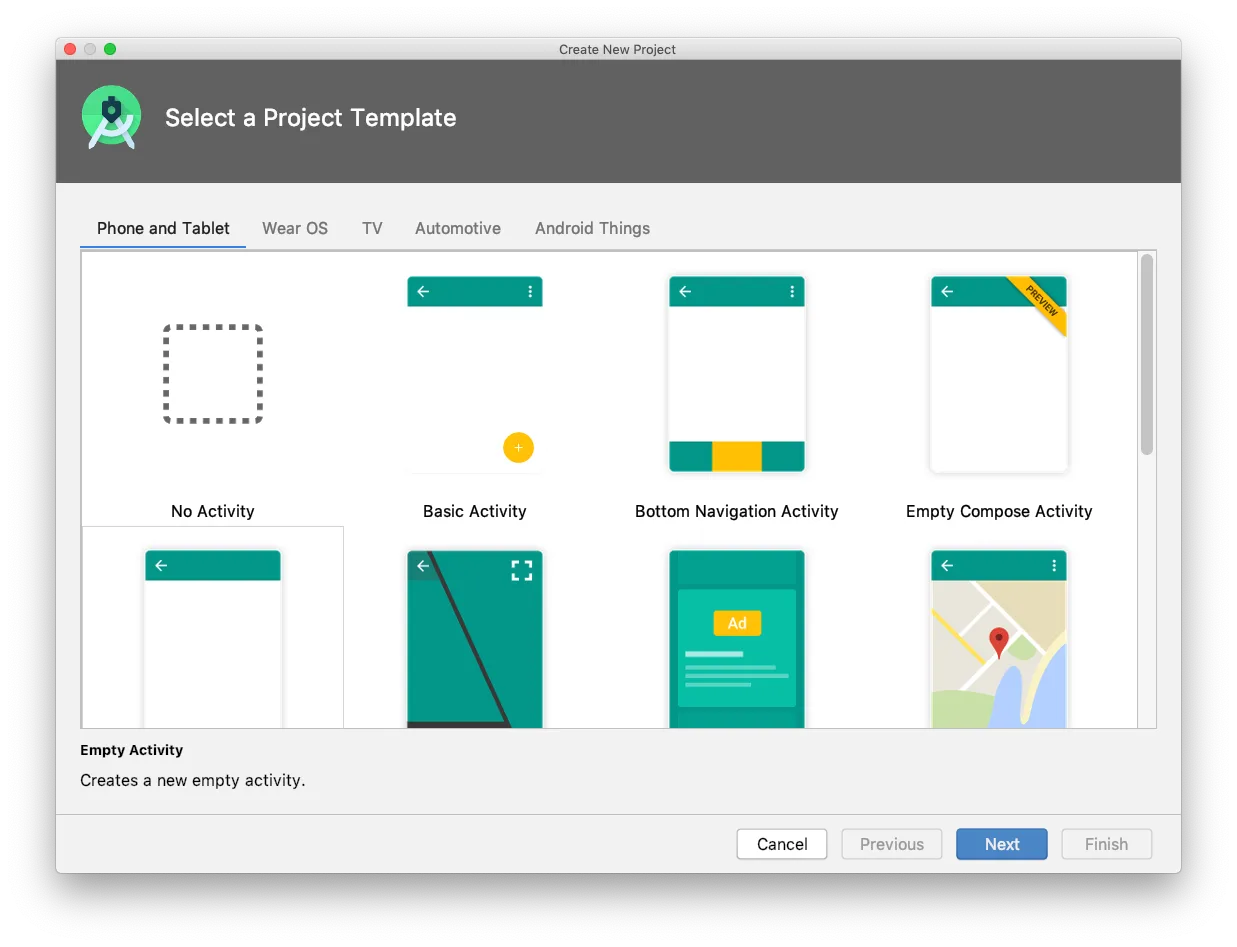Click the Next button
The width and height of the screenshot is (1237, 947).
[1001, 843]
